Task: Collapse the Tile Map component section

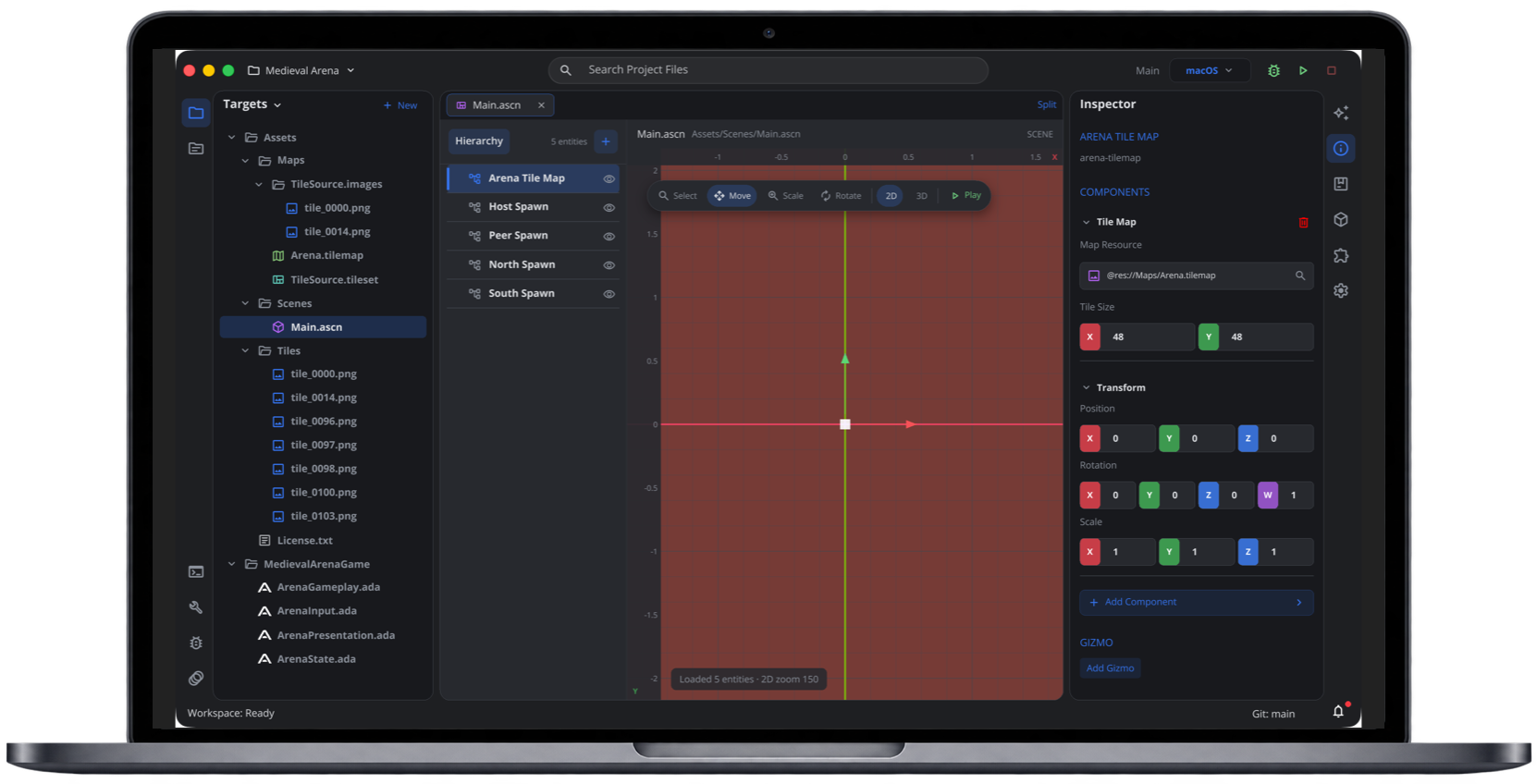Action: point(1087,222)
